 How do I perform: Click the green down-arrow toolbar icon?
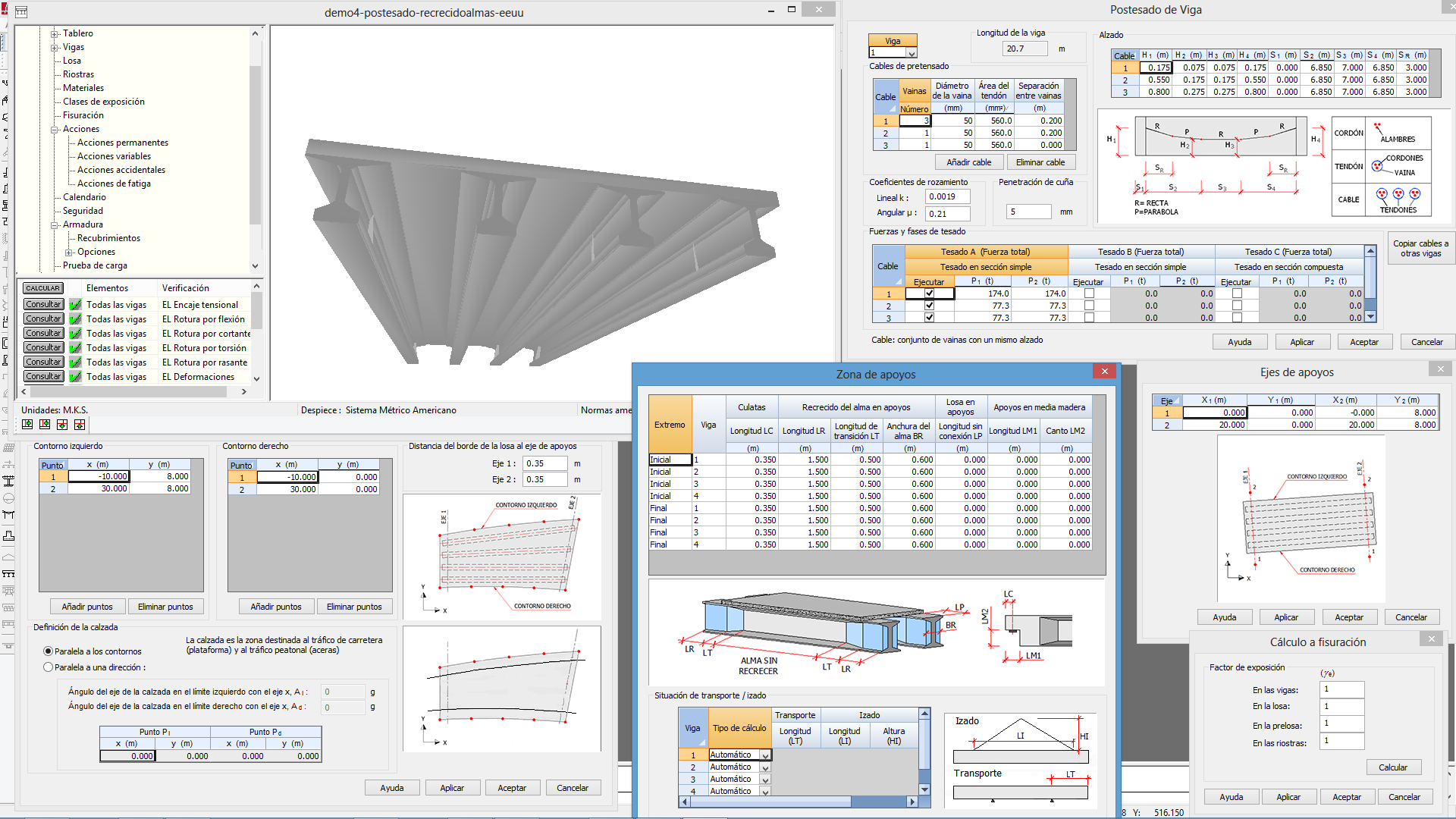(62, 425)
